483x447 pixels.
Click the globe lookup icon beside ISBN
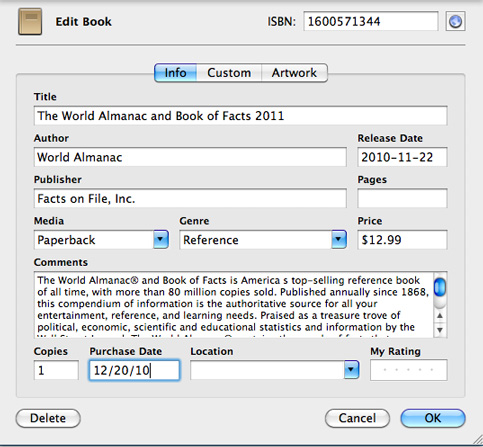point(455,21)
